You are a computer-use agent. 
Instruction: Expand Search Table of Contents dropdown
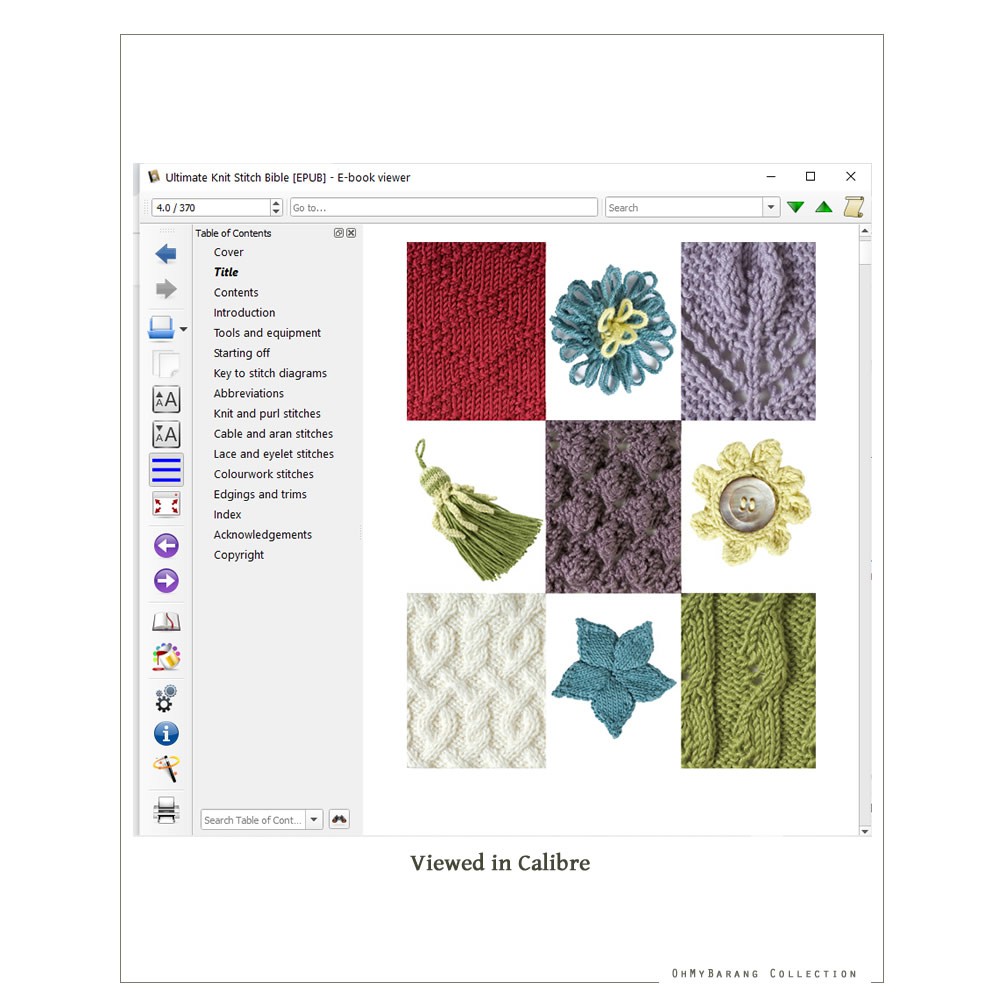click(x=314, y=820)
